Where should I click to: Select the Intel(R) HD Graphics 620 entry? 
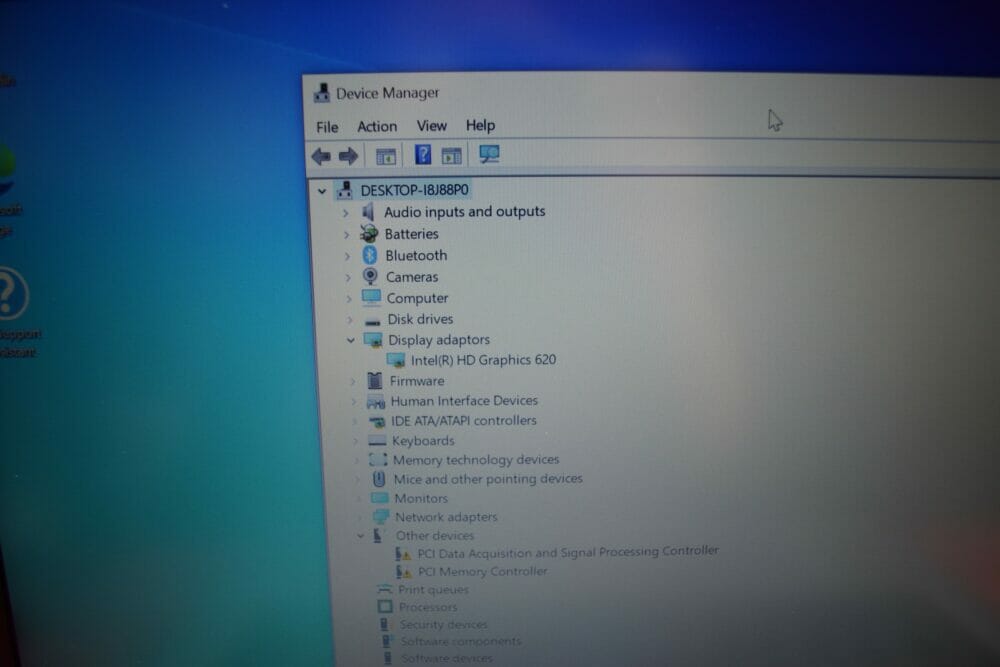tap(483, 360)
